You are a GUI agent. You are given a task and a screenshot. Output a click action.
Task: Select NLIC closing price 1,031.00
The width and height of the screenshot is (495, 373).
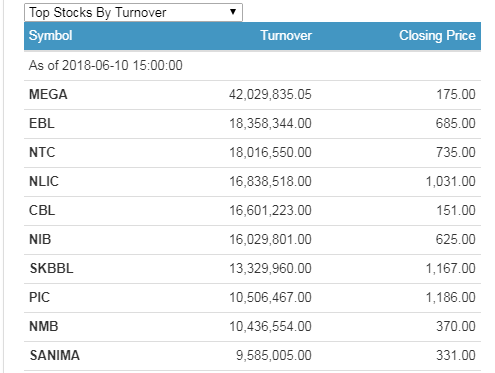451,181
